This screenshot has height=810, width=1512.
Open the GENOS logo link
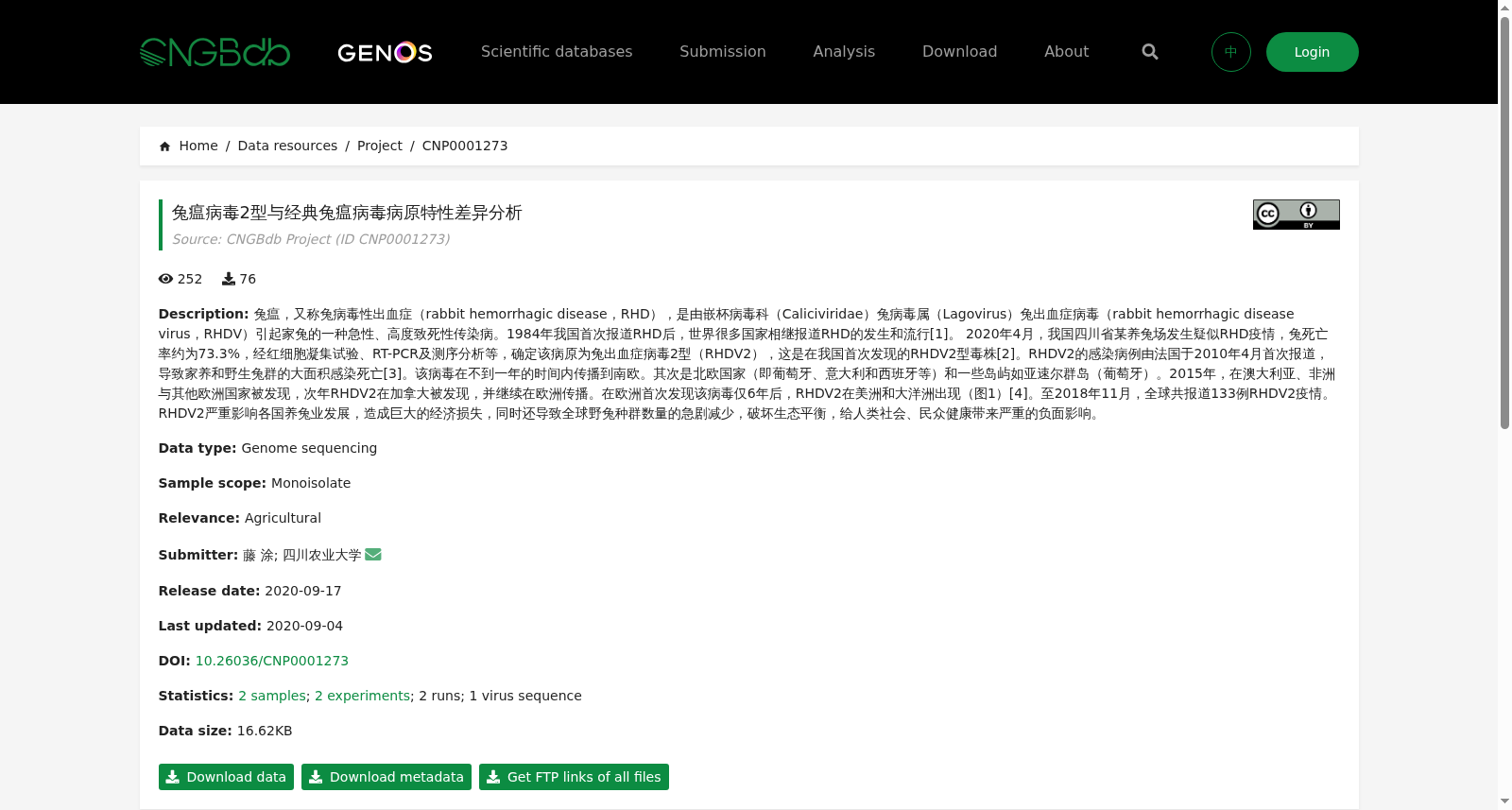tap(385, 52)
